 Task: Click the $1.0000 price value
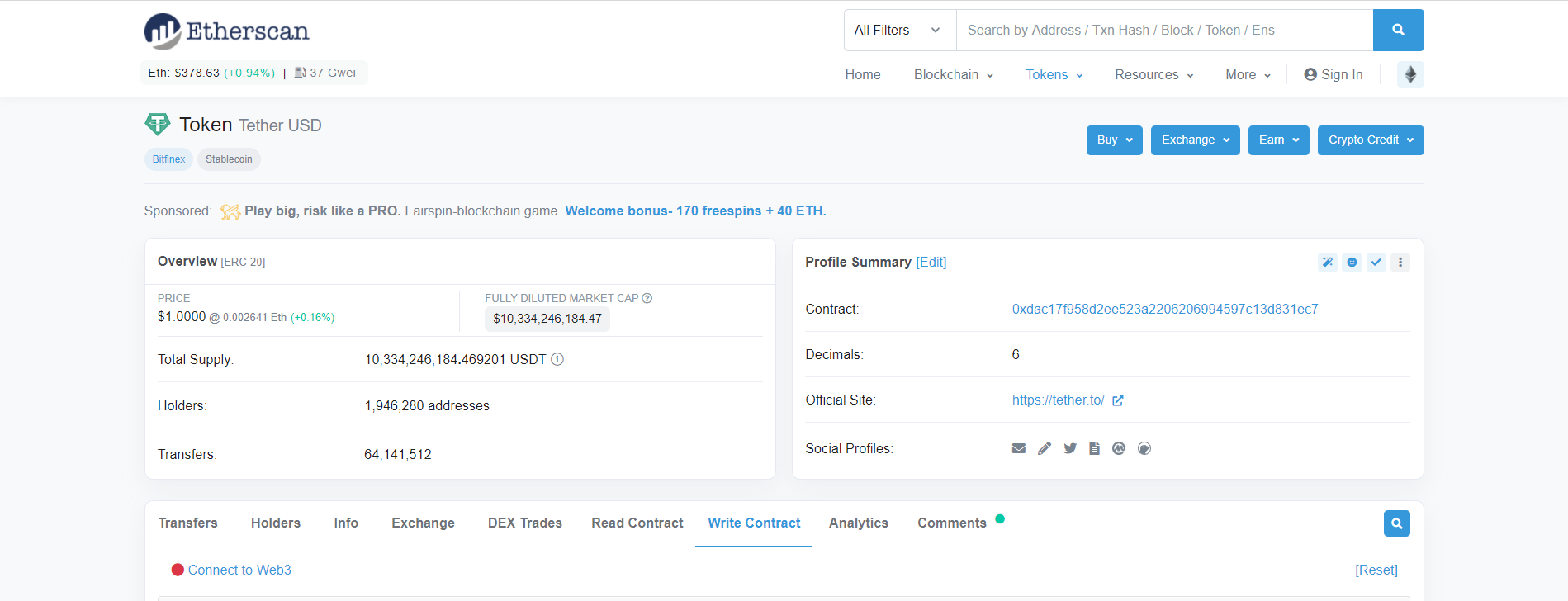[182, 316]
